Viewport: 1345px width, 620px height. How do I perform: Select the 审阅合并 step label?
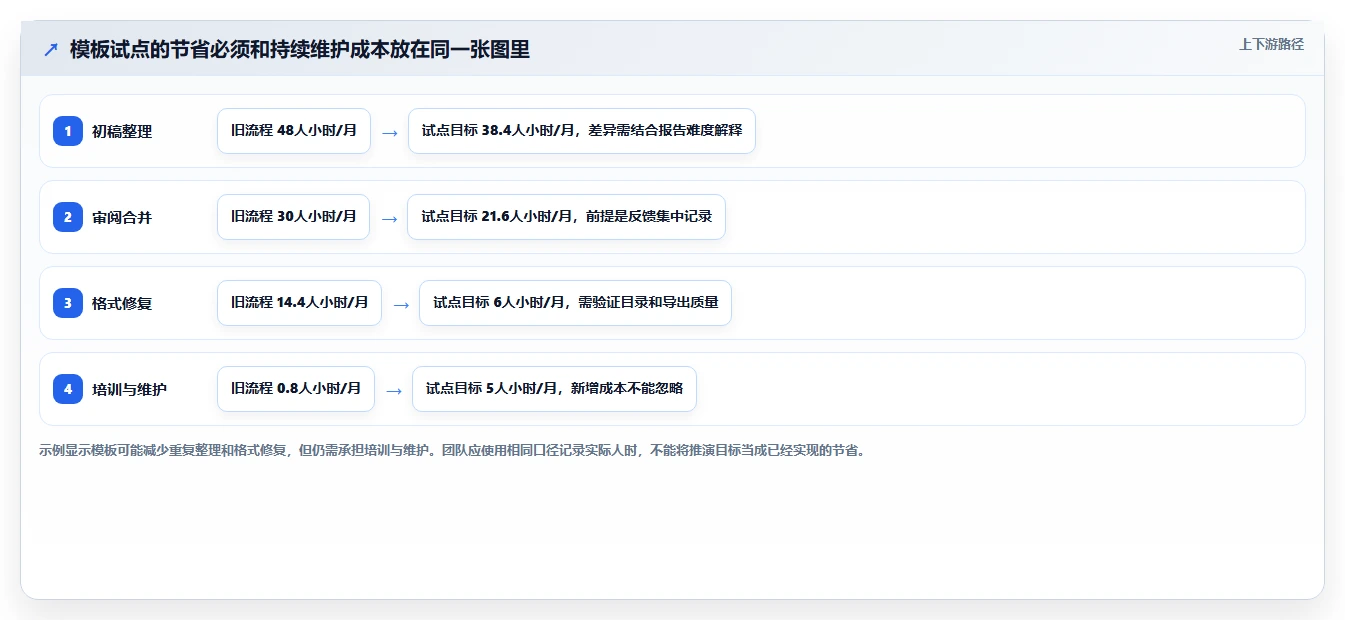(122, 217)
